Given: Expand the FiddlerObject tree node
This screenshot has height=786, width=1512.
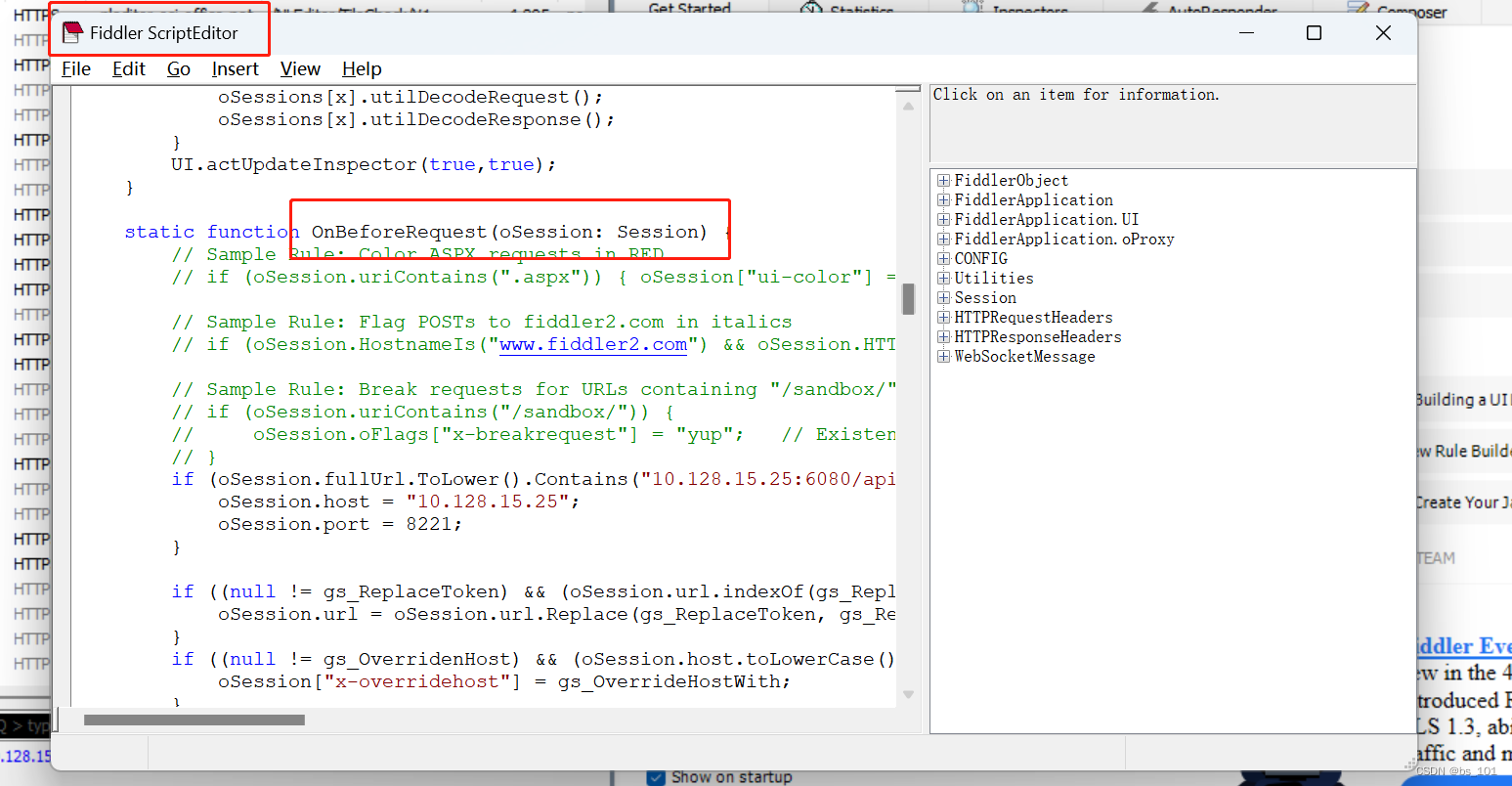Looking at the screenshot, I should (x=944, y=181).
